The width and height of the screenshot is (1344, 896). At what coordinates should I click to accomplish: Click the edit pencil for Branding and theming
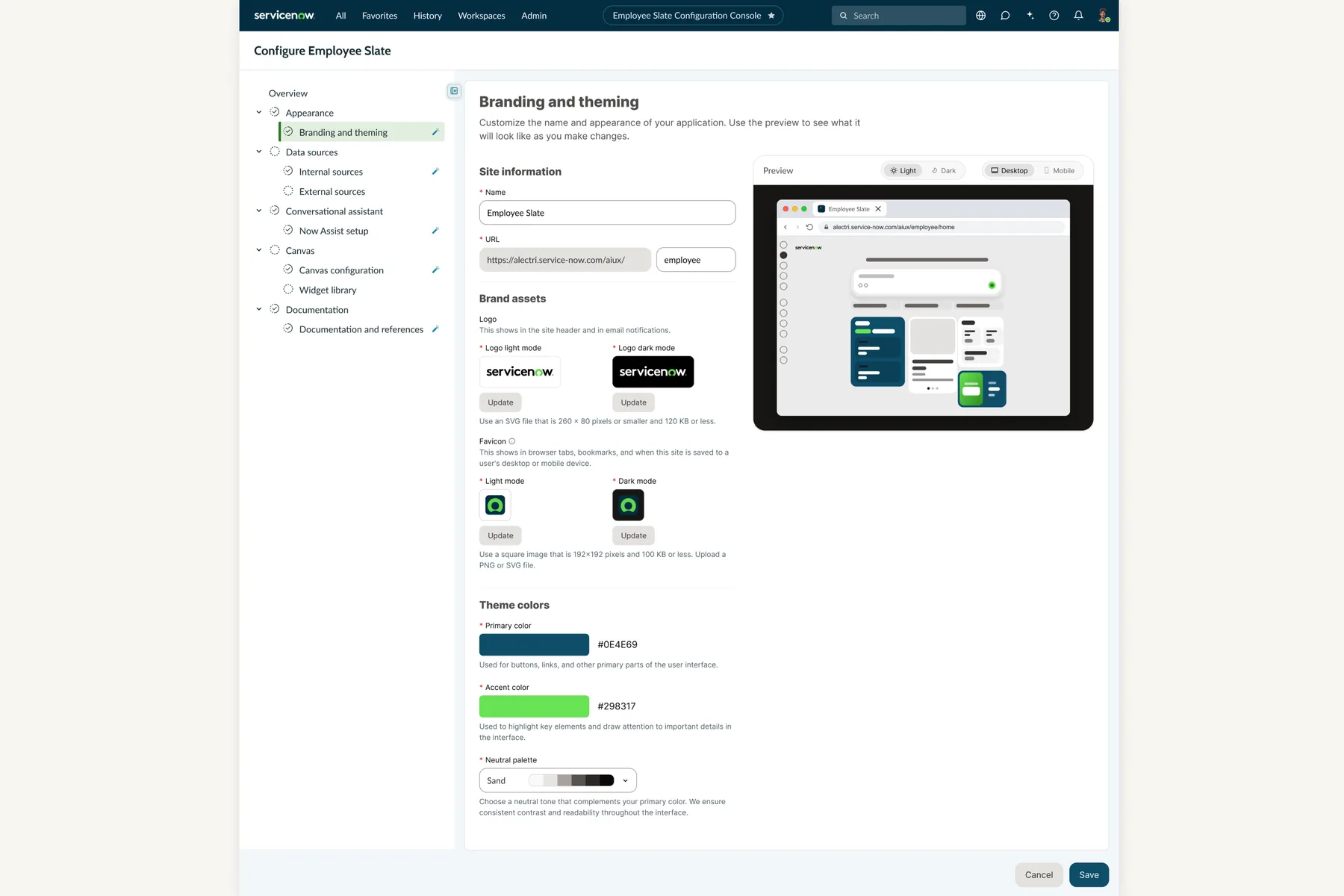(435, 132)
